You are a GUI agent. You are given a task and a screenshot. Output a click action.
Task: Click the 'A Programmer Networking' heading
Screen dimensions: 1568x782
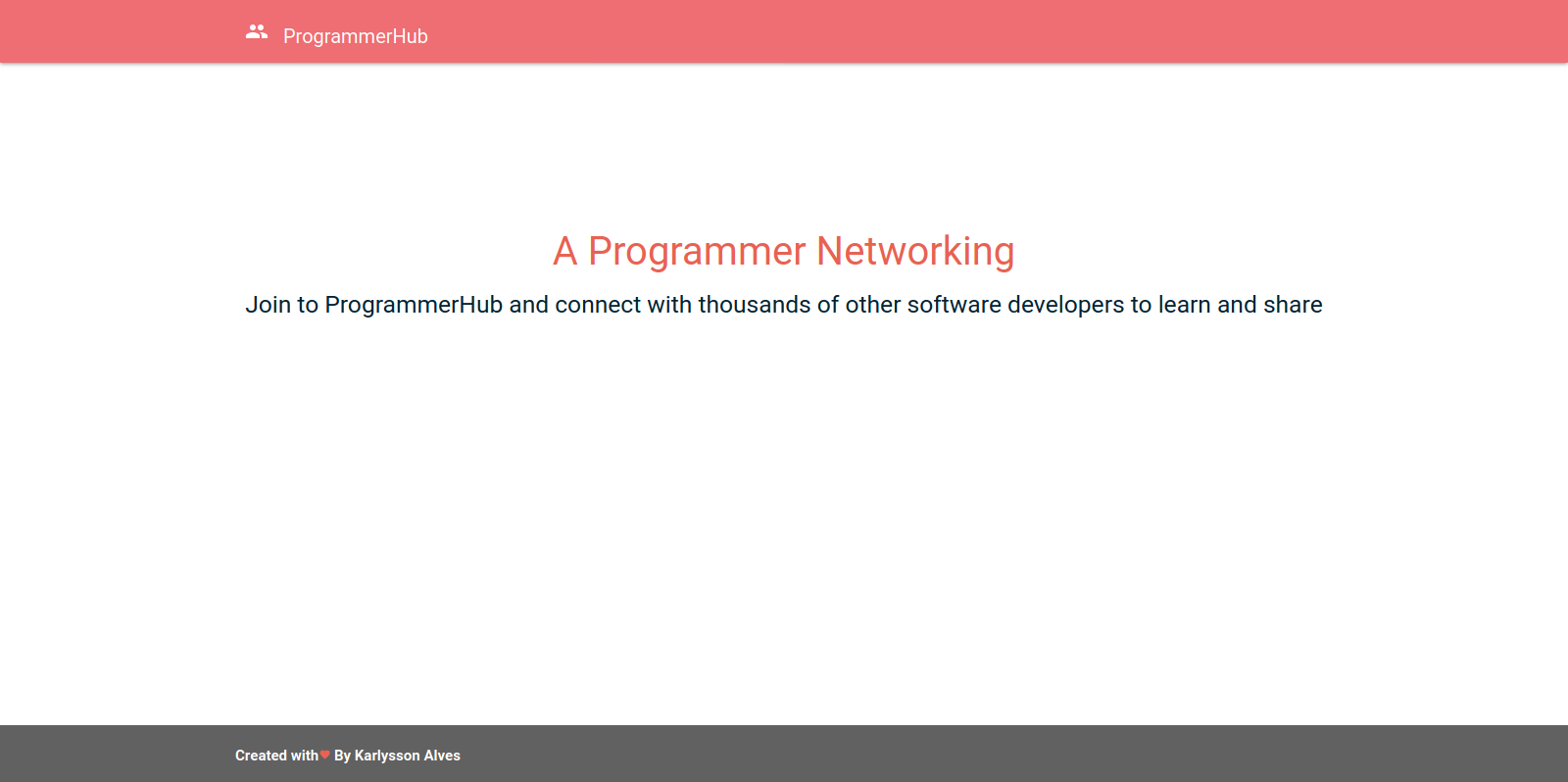coord(784,251)
